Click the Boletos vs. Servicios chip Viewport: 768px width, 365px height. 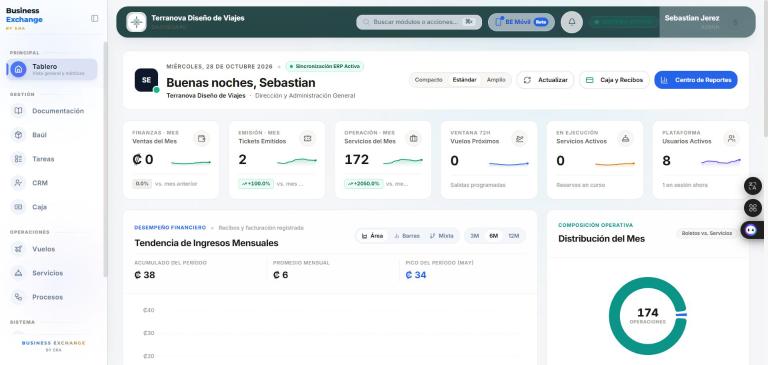pyautogui.click(x=707, y=233)
